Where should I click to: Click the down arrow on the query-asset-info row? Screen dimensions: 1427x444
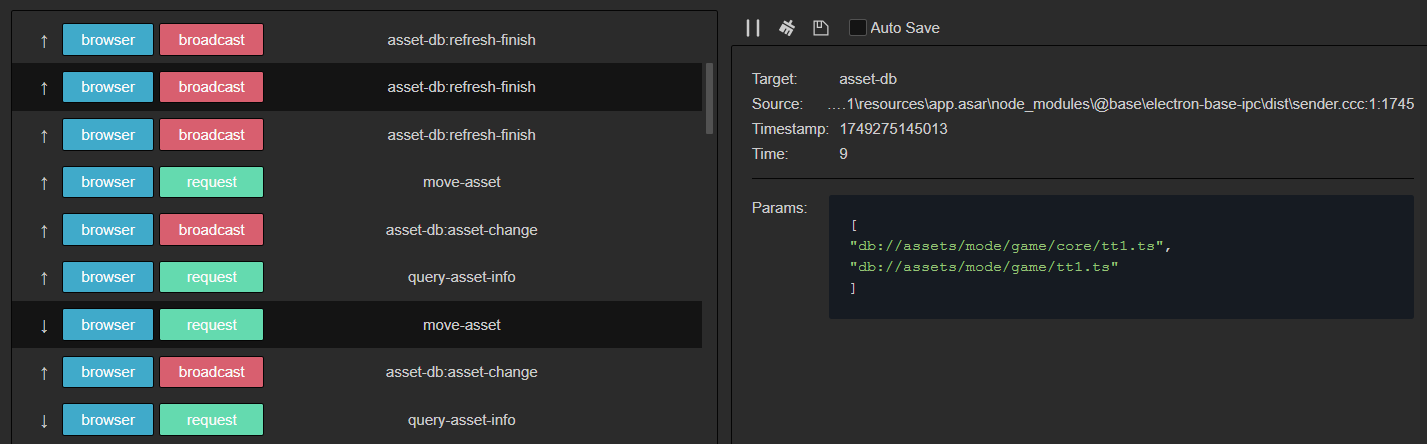tap(43, 420)
